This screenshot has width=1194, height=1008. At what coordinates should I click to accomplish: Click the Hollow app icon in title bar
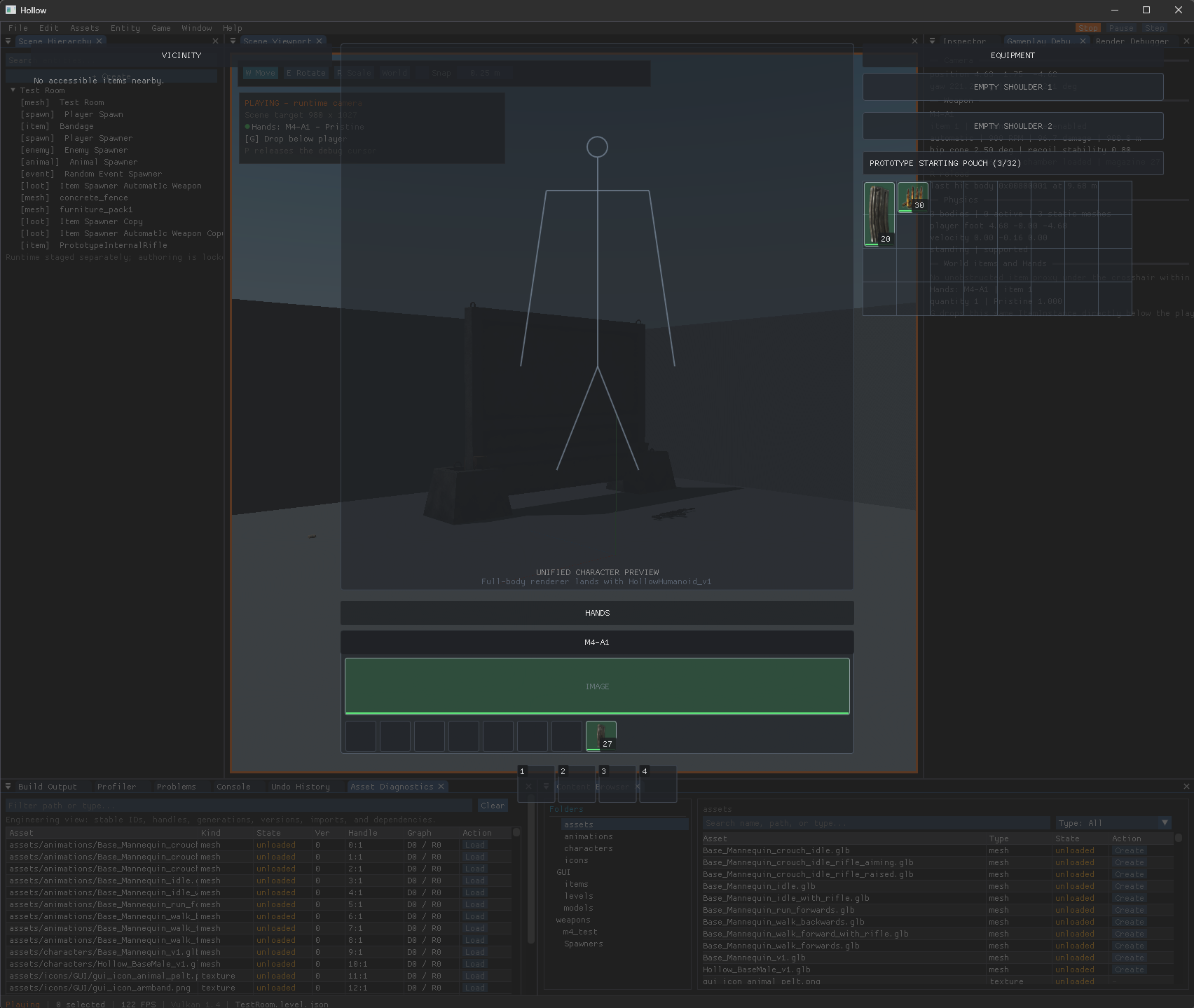pos(11,10)
